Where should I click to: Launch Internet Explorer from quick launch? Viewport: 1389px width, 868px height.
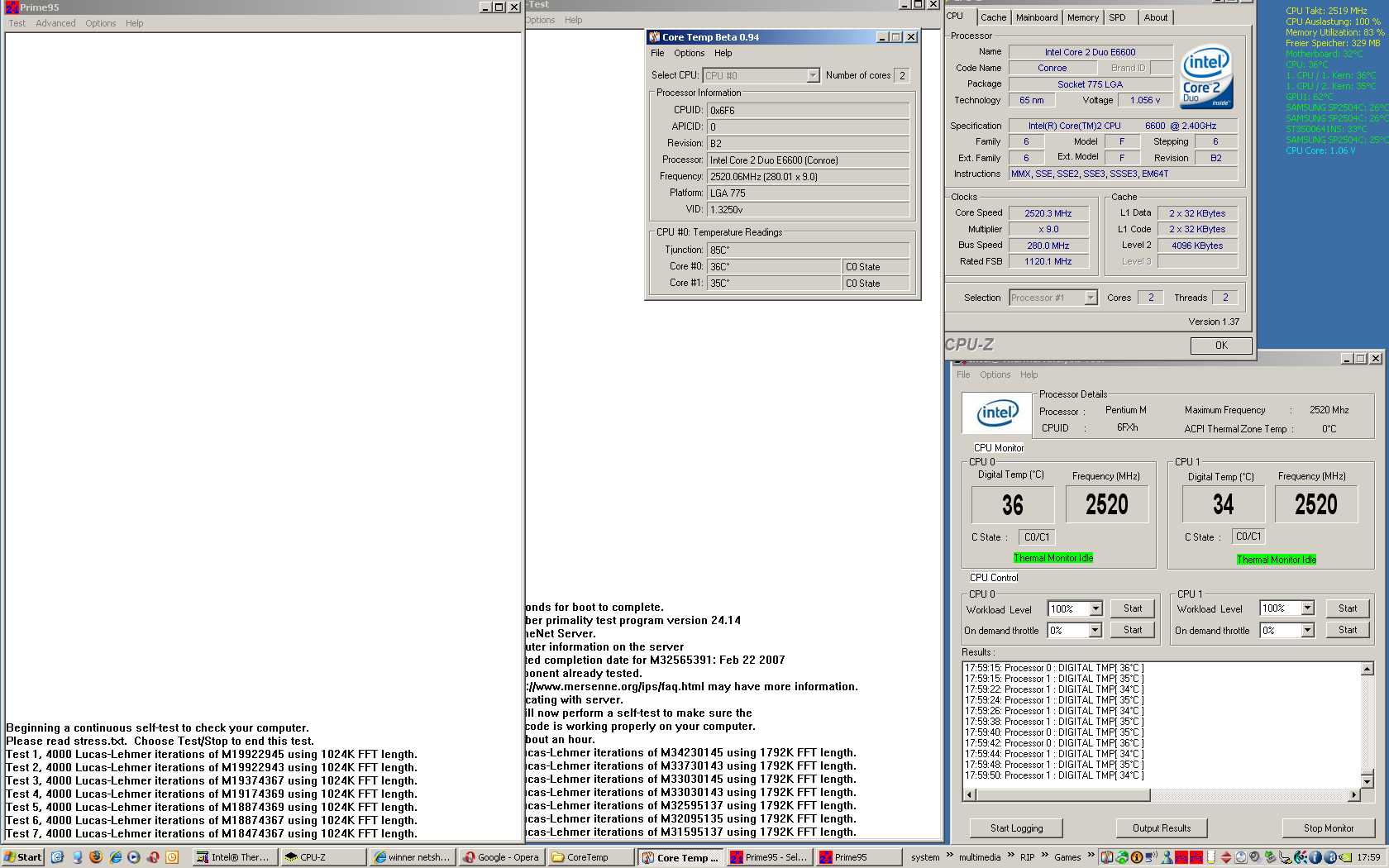(x=115, y=857)
